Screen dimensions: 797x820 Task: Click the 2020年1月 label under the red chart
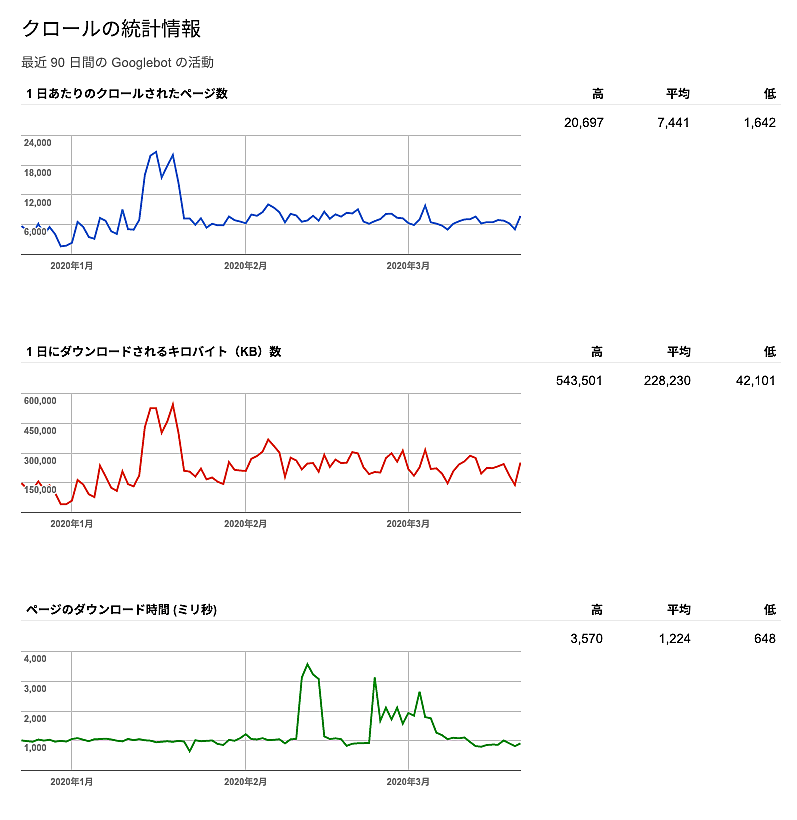click(x=72, y=523)
